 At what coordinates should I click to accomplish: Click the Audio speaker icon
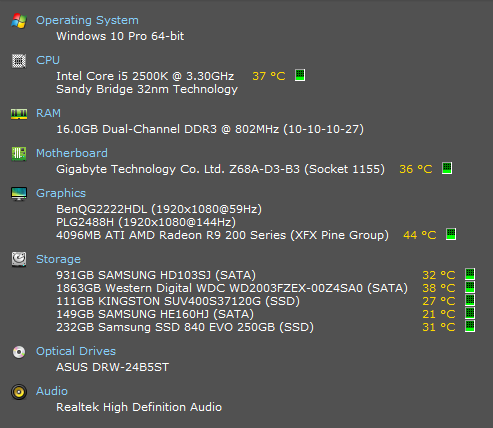click(x=19, y=392)
